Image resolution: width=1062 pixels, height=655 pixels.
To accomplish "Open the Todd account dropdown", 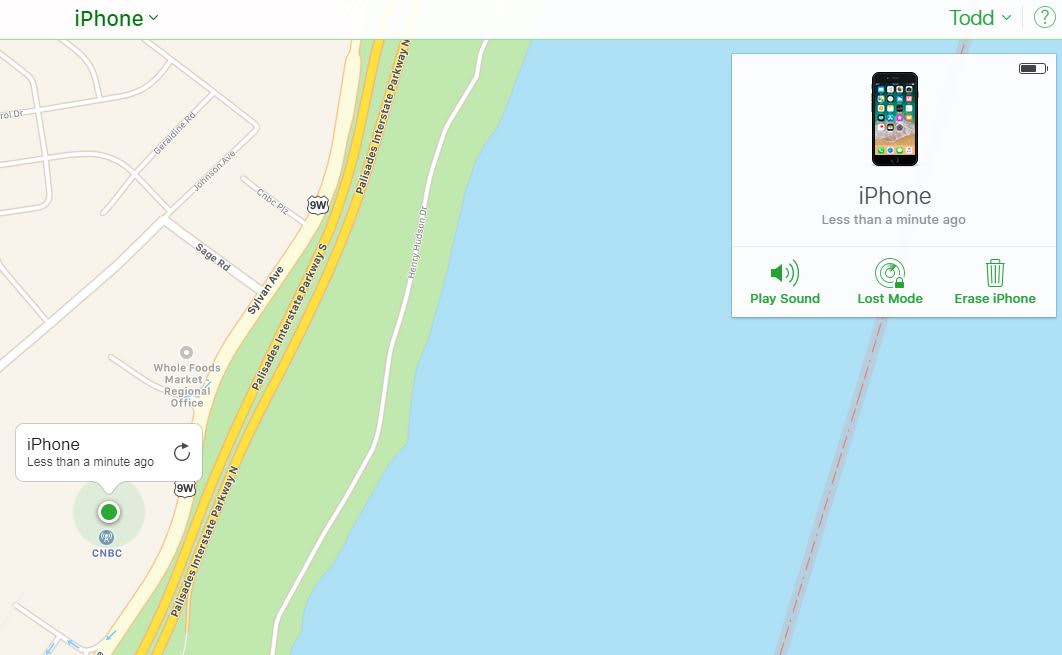I will pyautogui.click(x=979, y=18).
